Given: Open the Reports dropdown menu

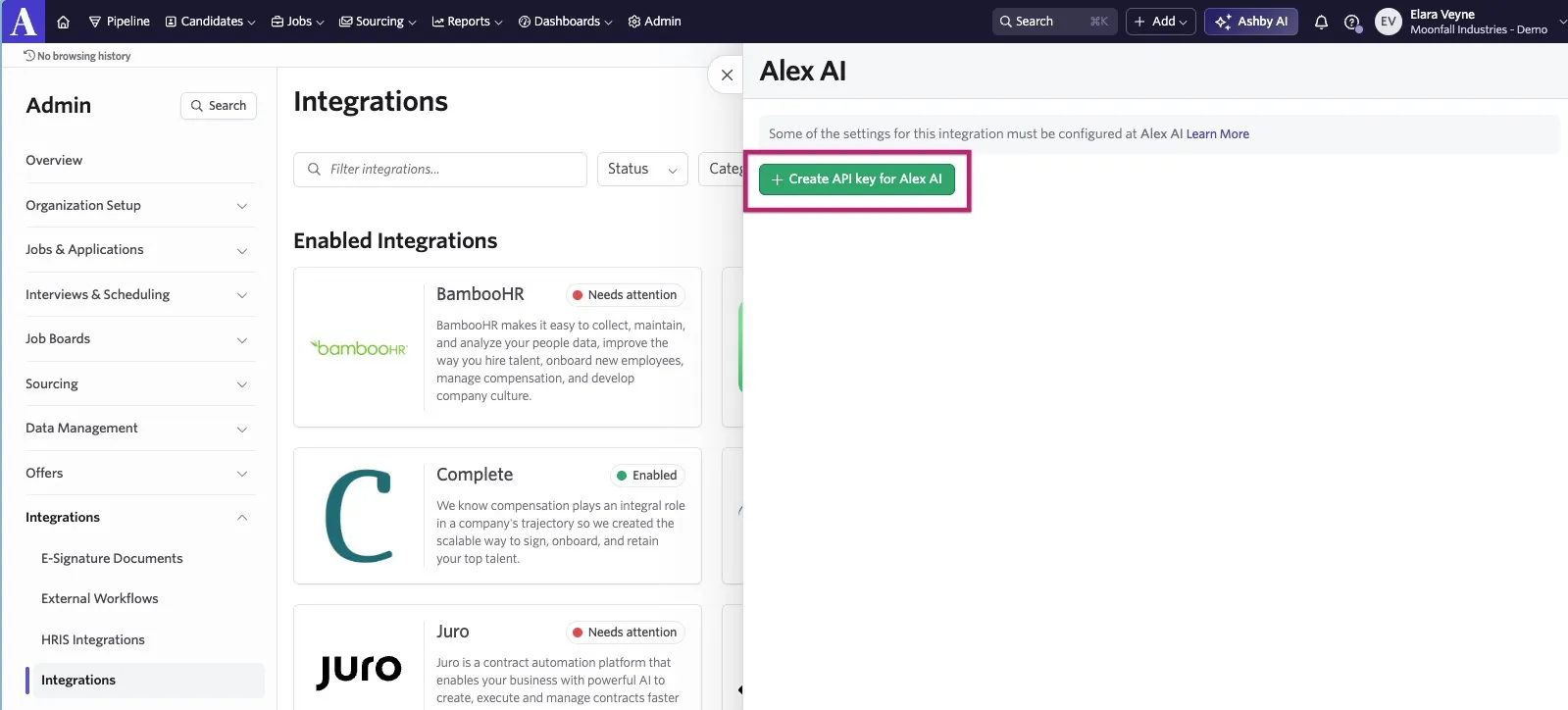Looking at the screenshot, I should click(467, 22).
